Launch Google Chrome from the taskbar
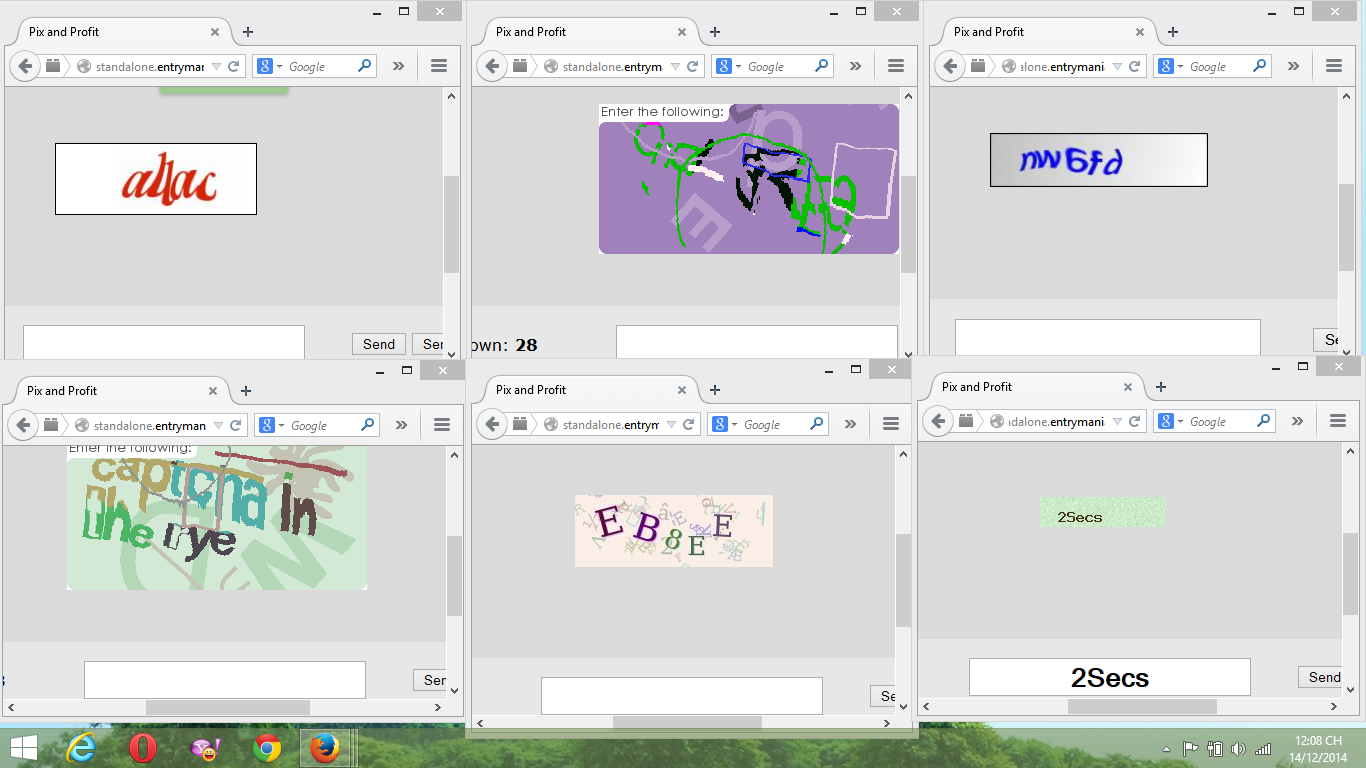Screen dimensions: 1366x768 tap(267, 748)
